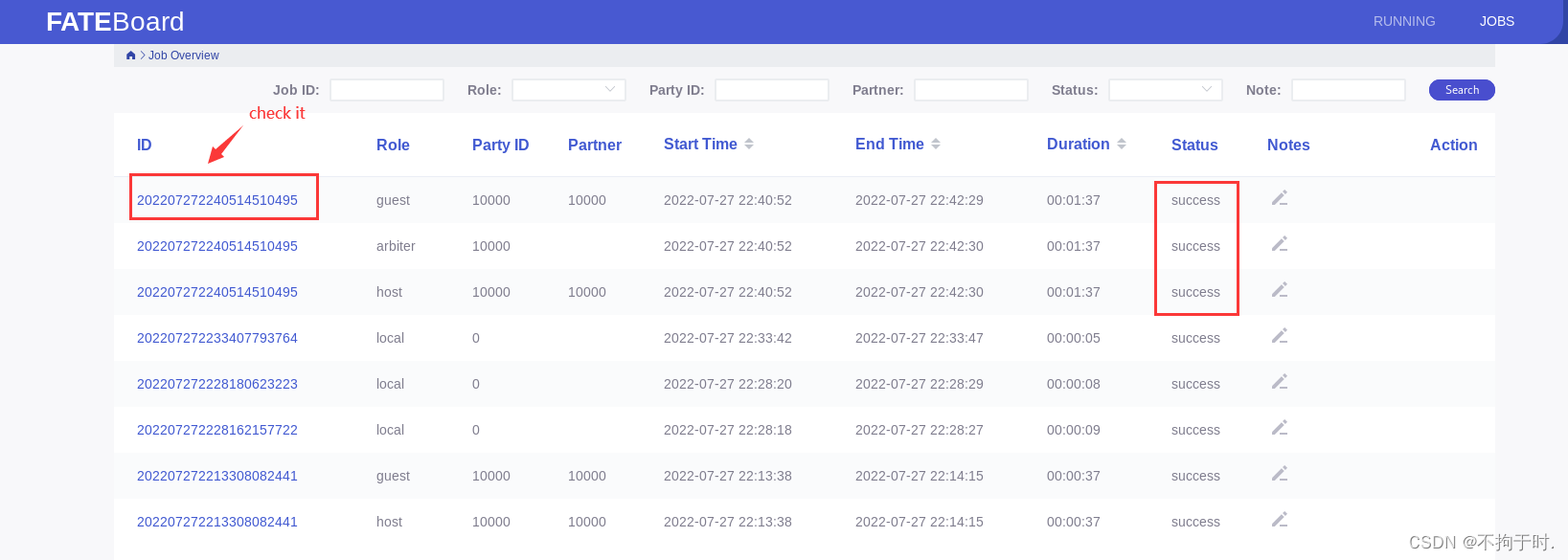The image size is (1568, 560).
Task: Switch to the RUNNING tab
Action: 1404,21
